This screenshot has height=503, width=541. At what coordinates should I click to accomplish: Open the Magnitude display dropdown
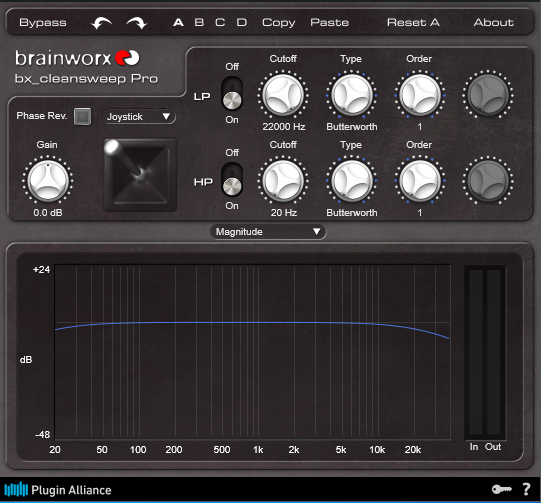268,231
